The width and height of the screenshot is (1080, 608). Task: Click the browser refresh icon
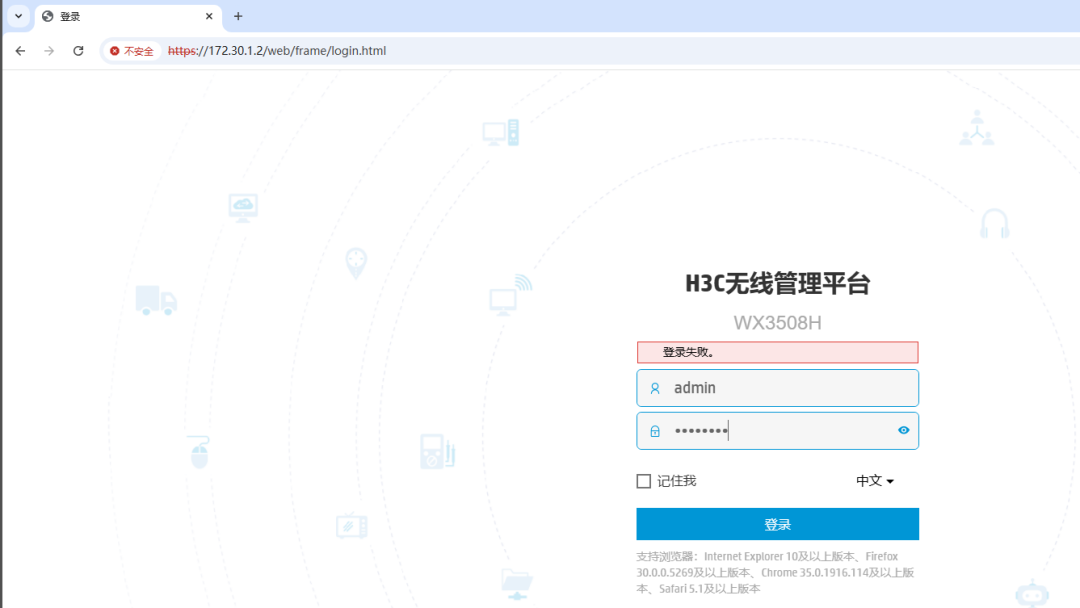pos(78,50)
